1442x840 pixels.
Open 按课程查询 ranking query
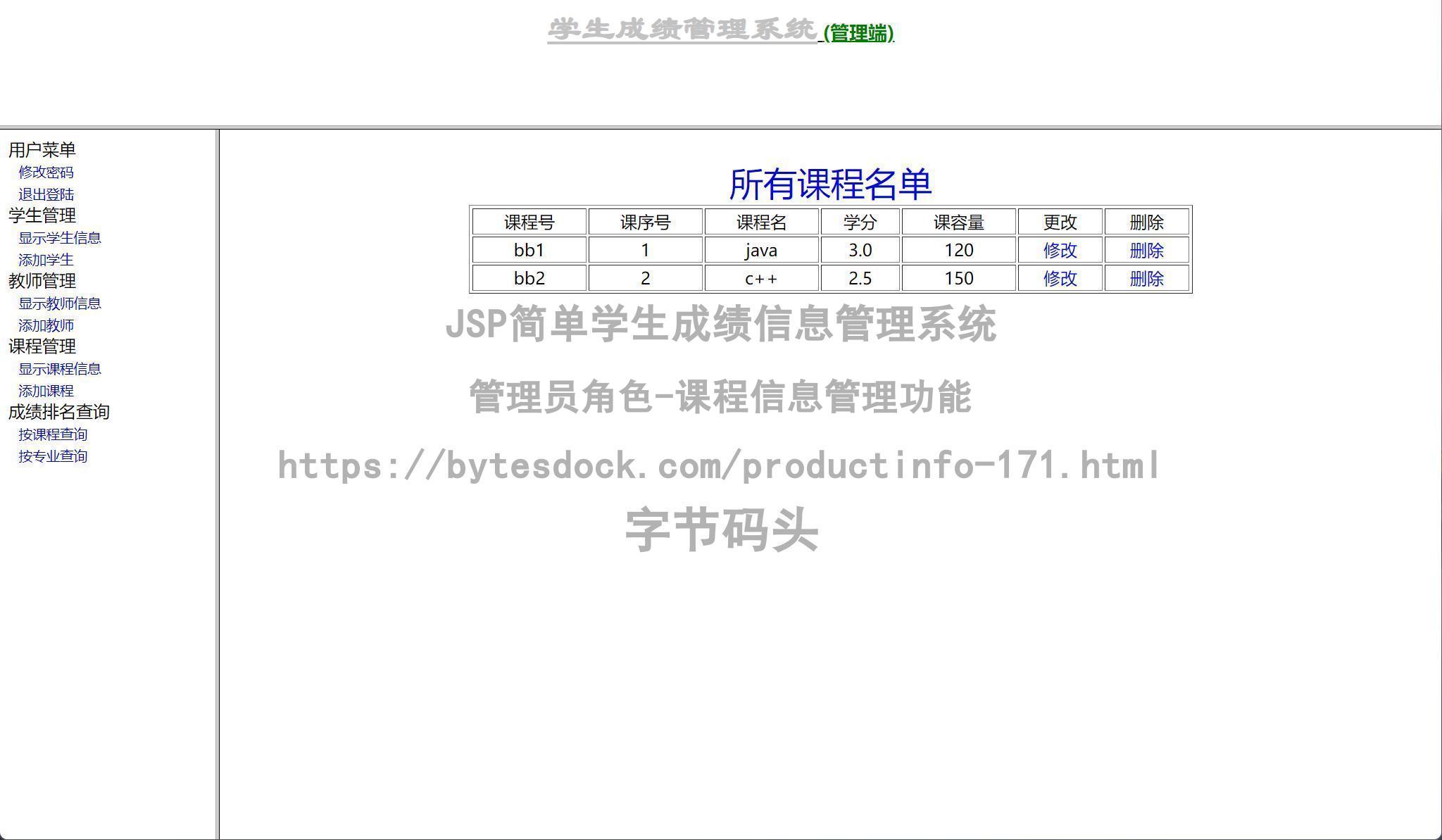click(x=53, y=434)
